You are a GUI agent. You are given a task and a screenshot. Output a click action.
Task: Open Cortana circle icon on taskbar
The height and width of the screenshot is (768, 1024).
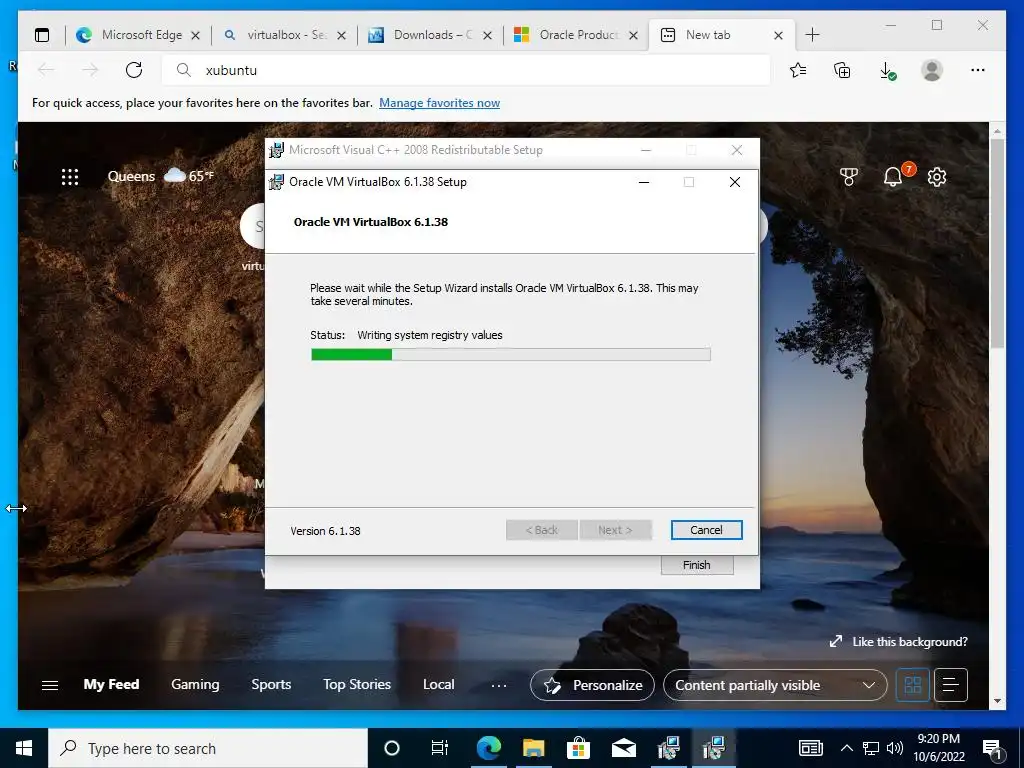click(x=392, y=748)
